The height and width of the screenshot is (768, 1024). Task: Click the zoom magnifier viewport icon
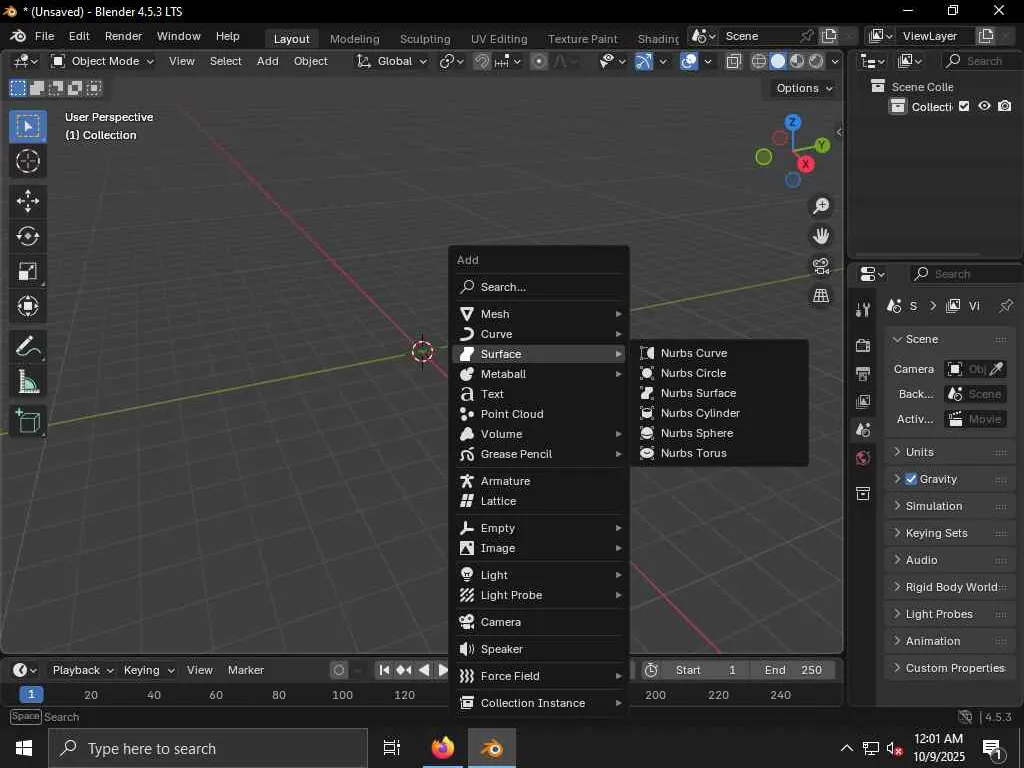point(821,206)
